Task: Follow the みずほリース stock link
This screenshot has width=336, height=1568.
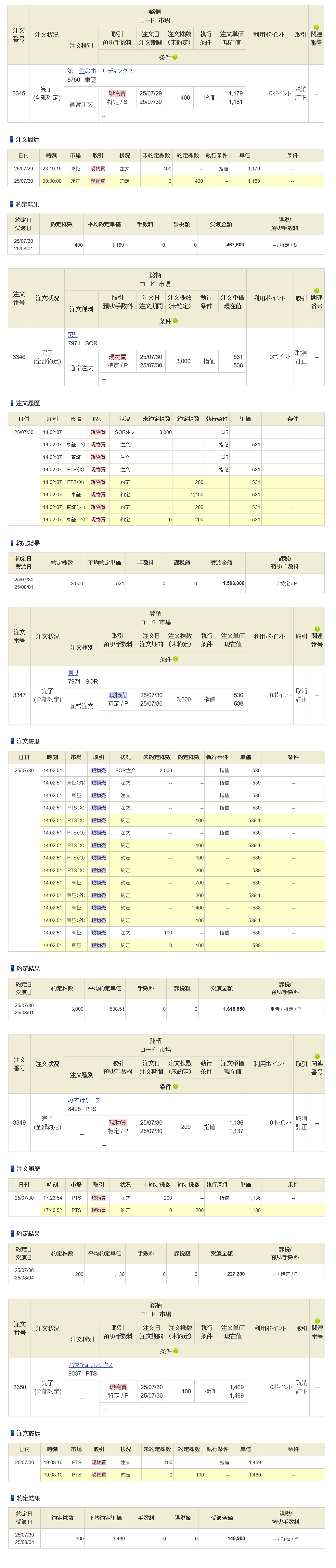Action: coord(84,1100)
